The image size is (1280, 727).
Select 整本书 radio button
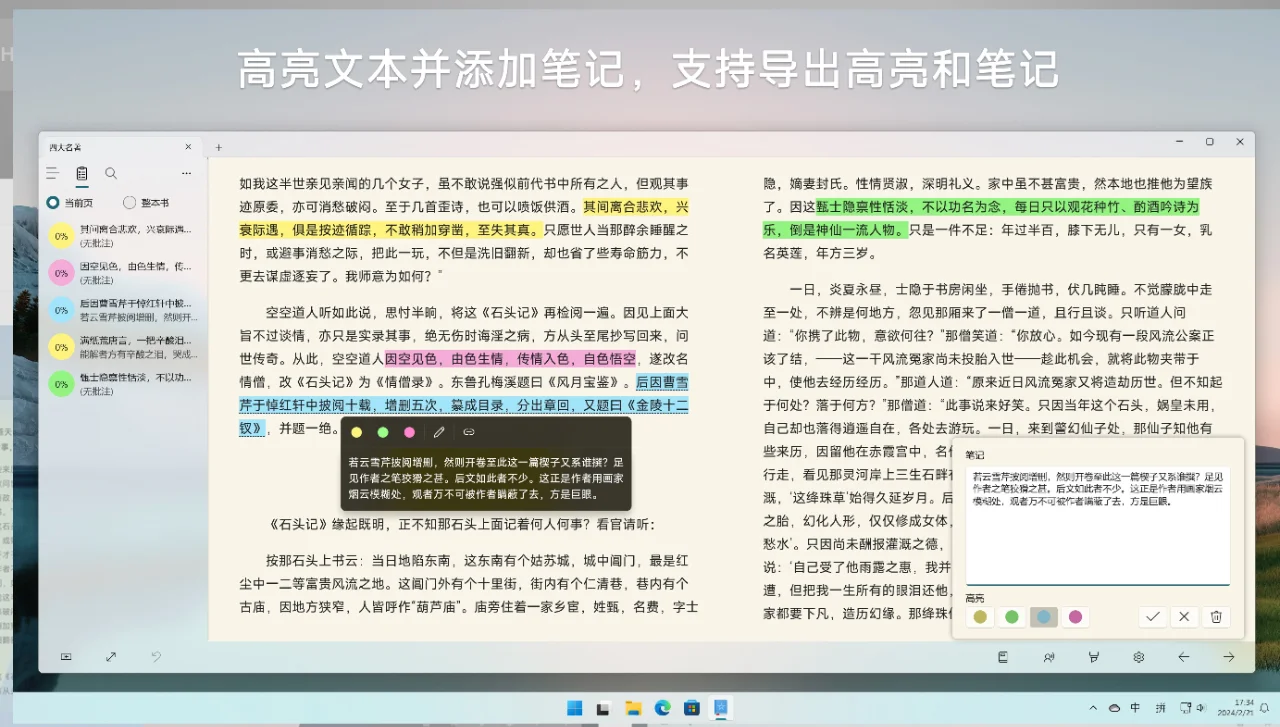coord(147,202)
